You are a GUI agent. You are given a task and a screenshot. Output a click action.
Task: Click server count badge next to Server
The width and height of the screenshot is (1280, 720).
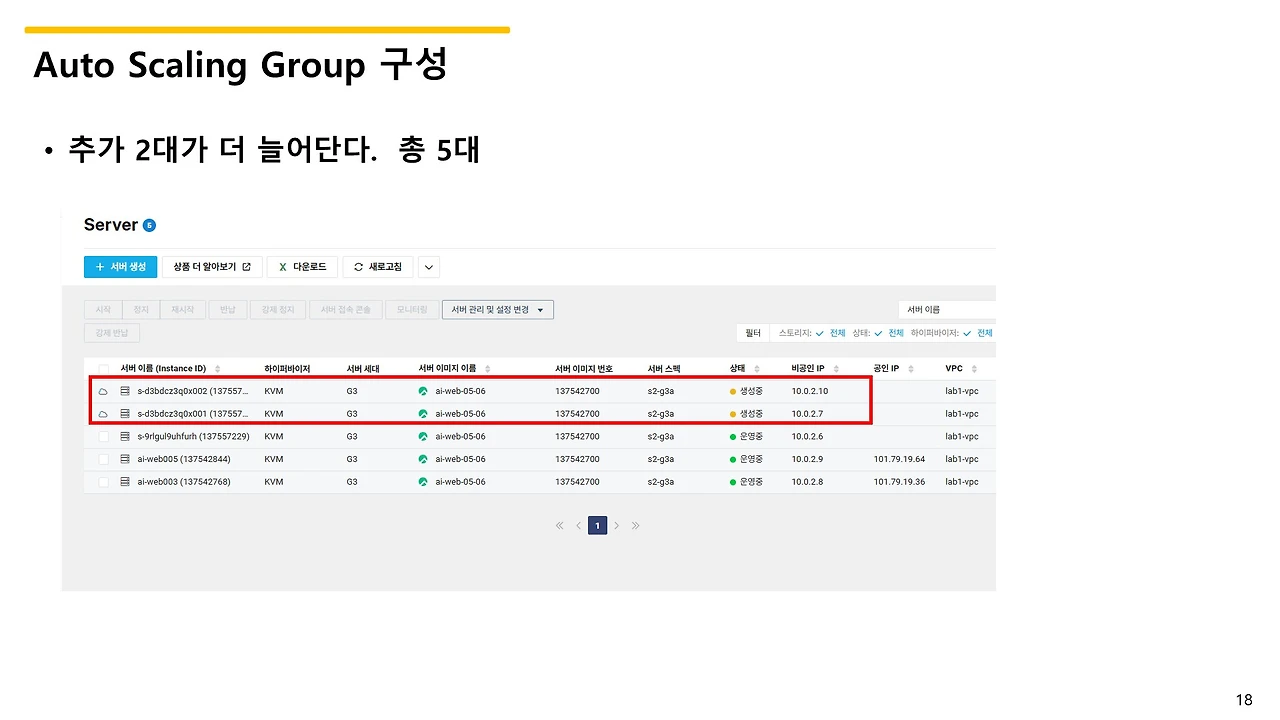click(x=149, y=225)
